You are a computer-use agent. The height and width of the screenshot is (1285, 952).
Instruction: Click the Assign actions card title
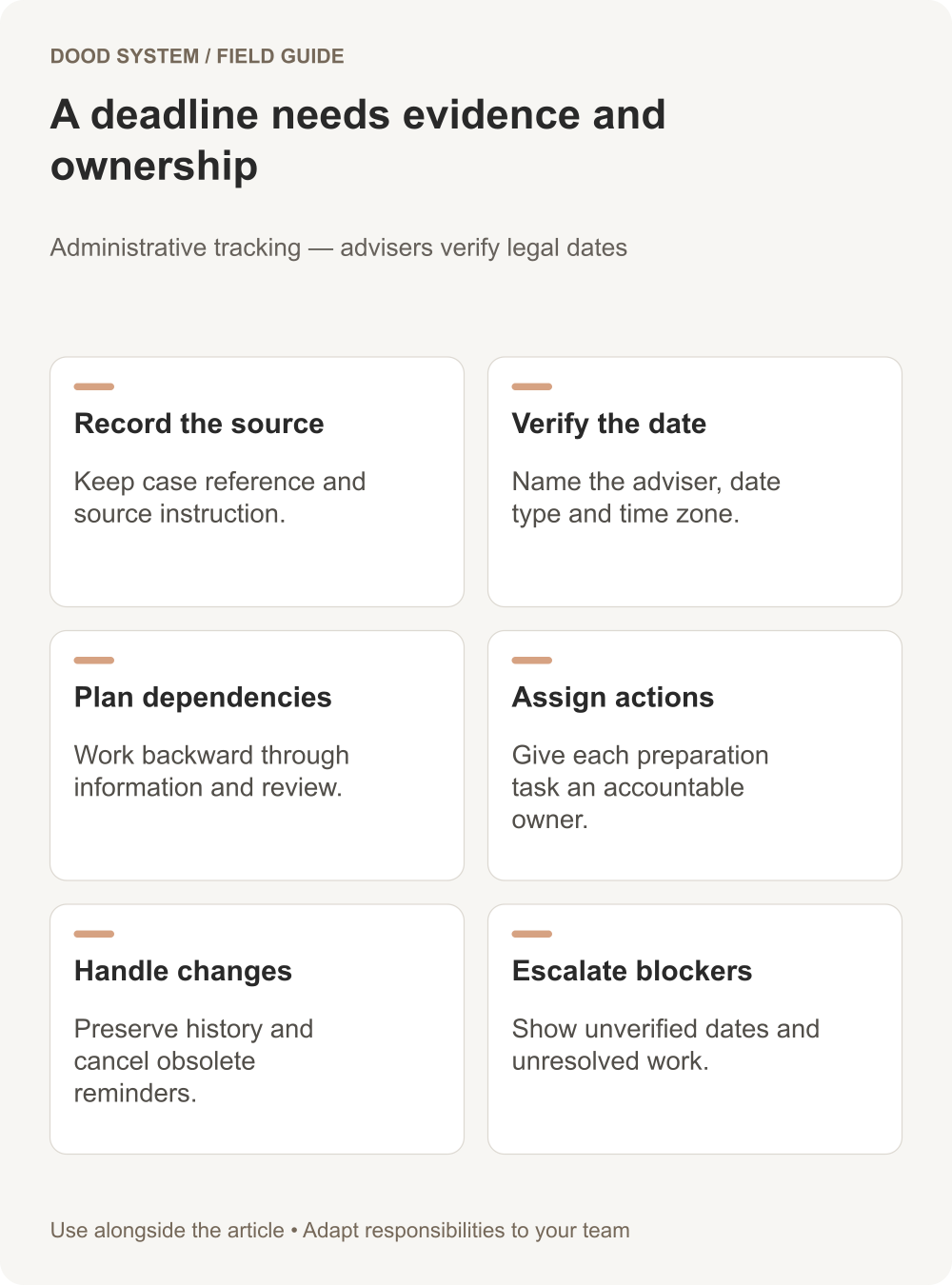pyautogui.click(x=613, y=698)
